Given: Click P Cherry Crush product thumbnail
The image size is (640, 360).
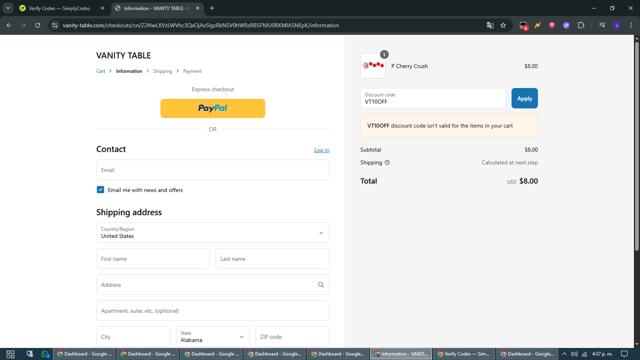Looking at the screenshot, I should [x=373, y=66].
